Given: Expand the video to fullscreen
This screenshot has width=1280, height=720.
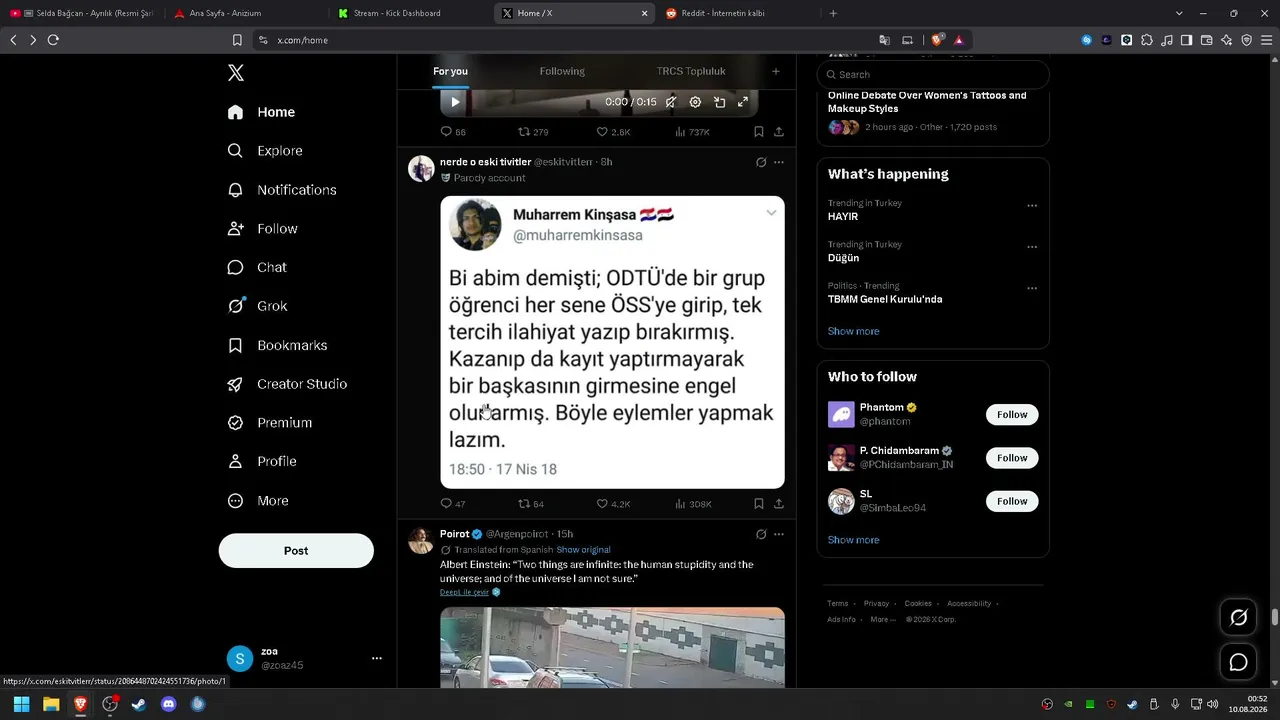Looking at the screenshot, I should [x=743, y=102].
